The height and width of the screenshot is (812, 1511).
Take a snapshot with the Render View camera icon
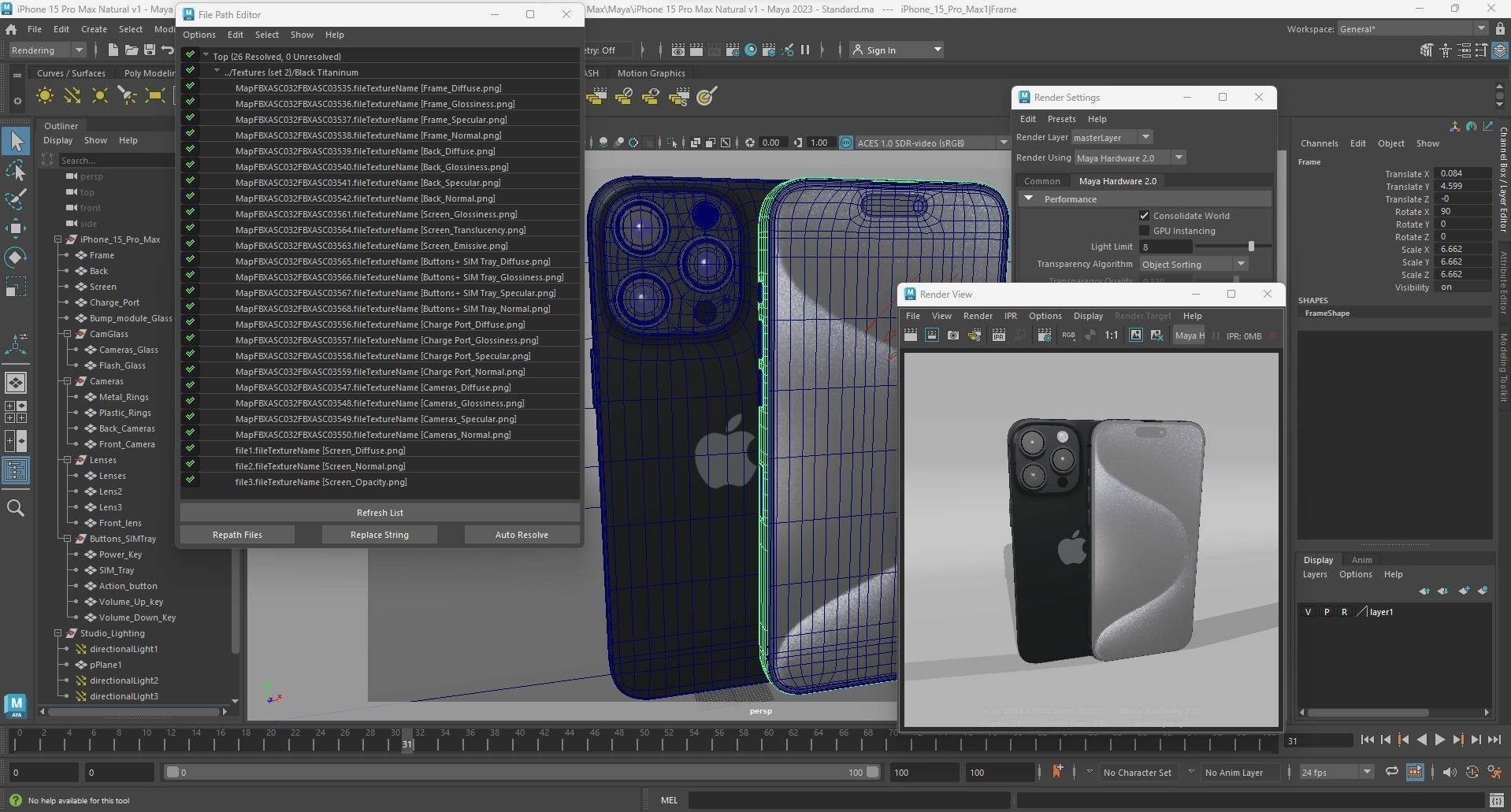(x=953, y=336)
